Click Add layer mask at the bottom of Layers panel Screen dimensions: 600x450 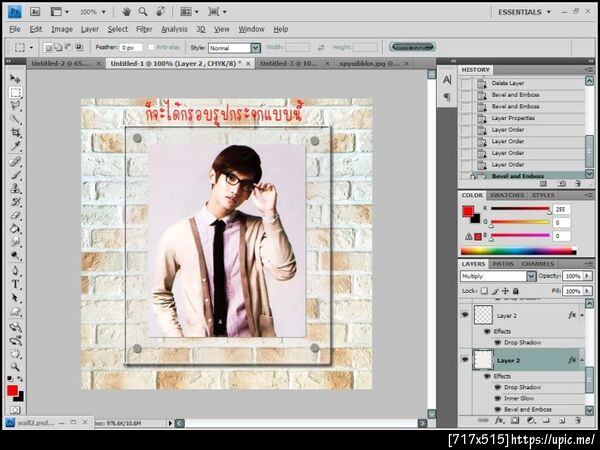click(x=515, y=420)
